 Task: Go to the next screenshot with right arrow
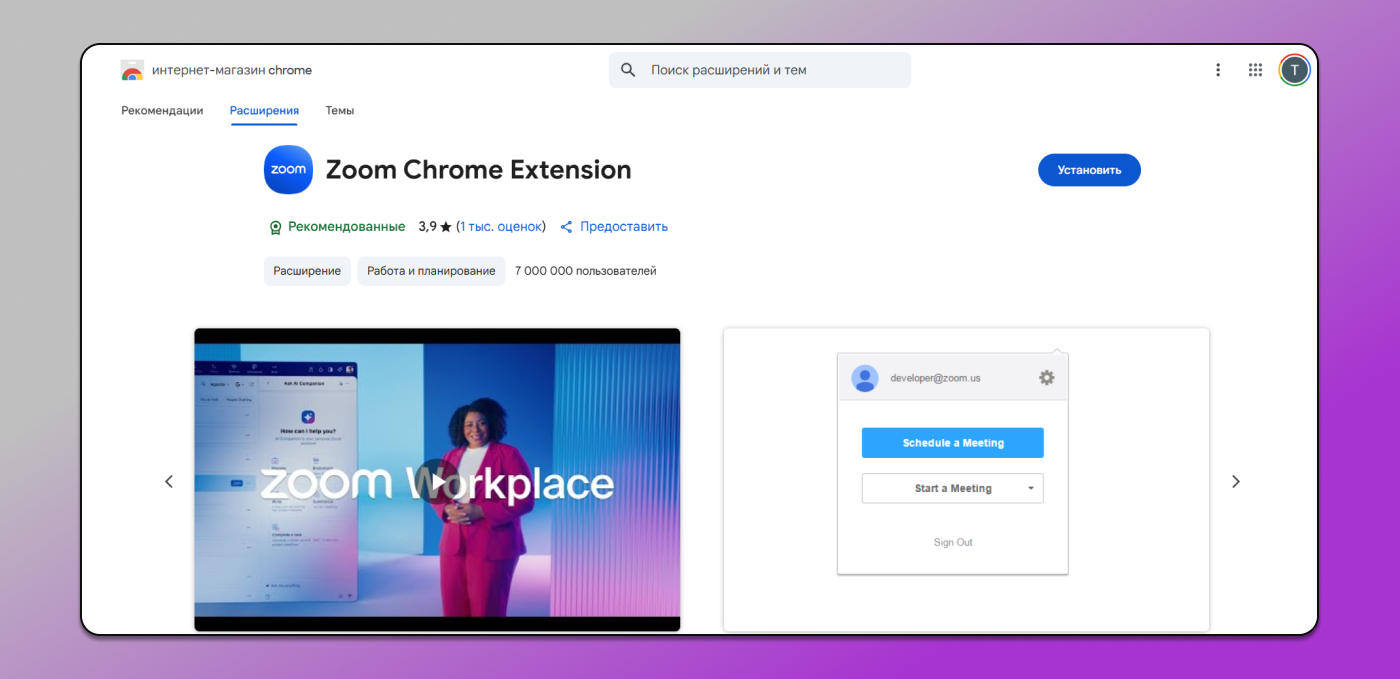[1235, 481]
